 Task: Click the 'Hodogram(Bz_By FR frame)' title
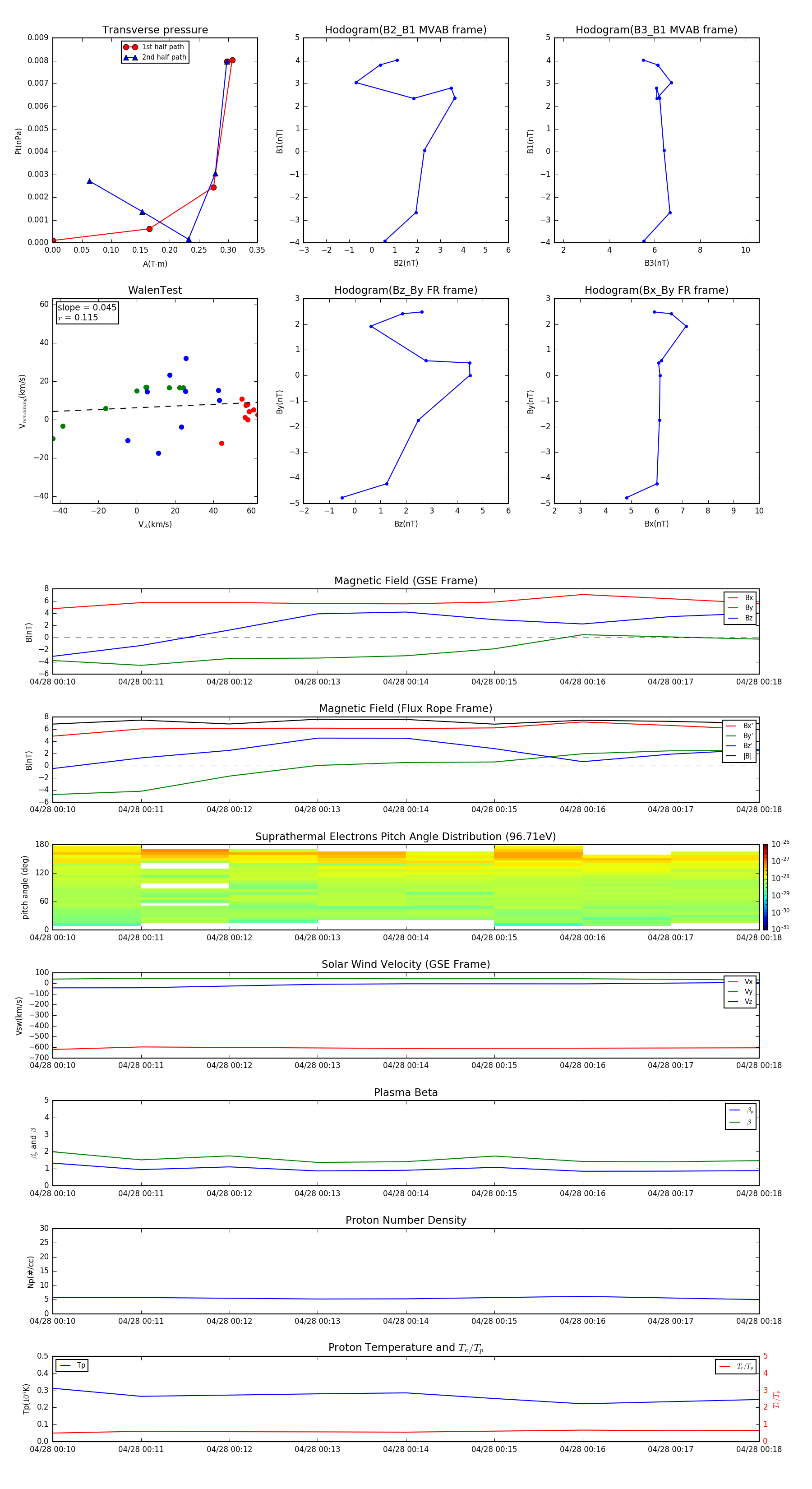tap(406, 290)
